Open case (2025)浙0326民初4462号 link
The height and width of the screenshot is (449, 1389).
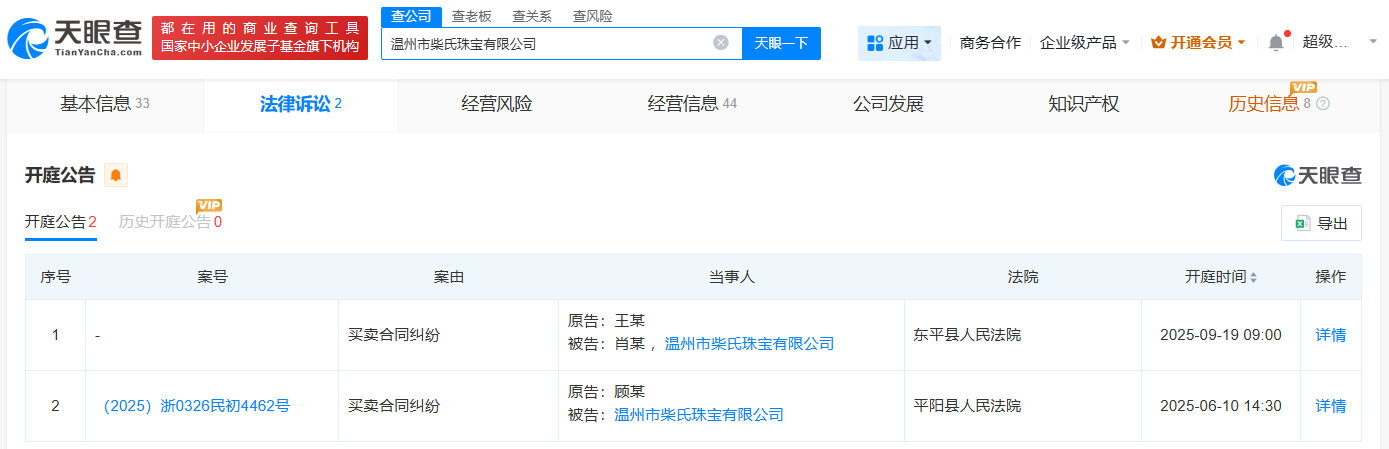click(x=196, y=406)
